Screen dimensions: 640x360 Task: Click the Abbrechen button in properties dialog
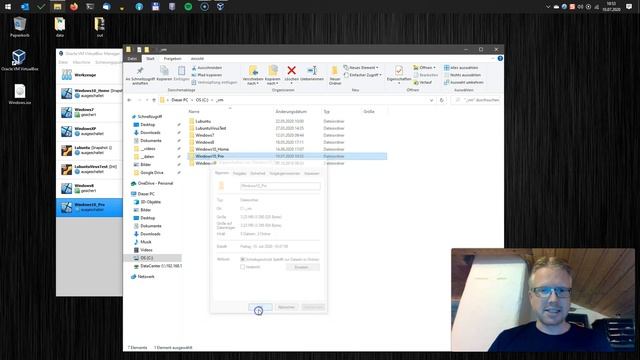(x=286, y=307)
